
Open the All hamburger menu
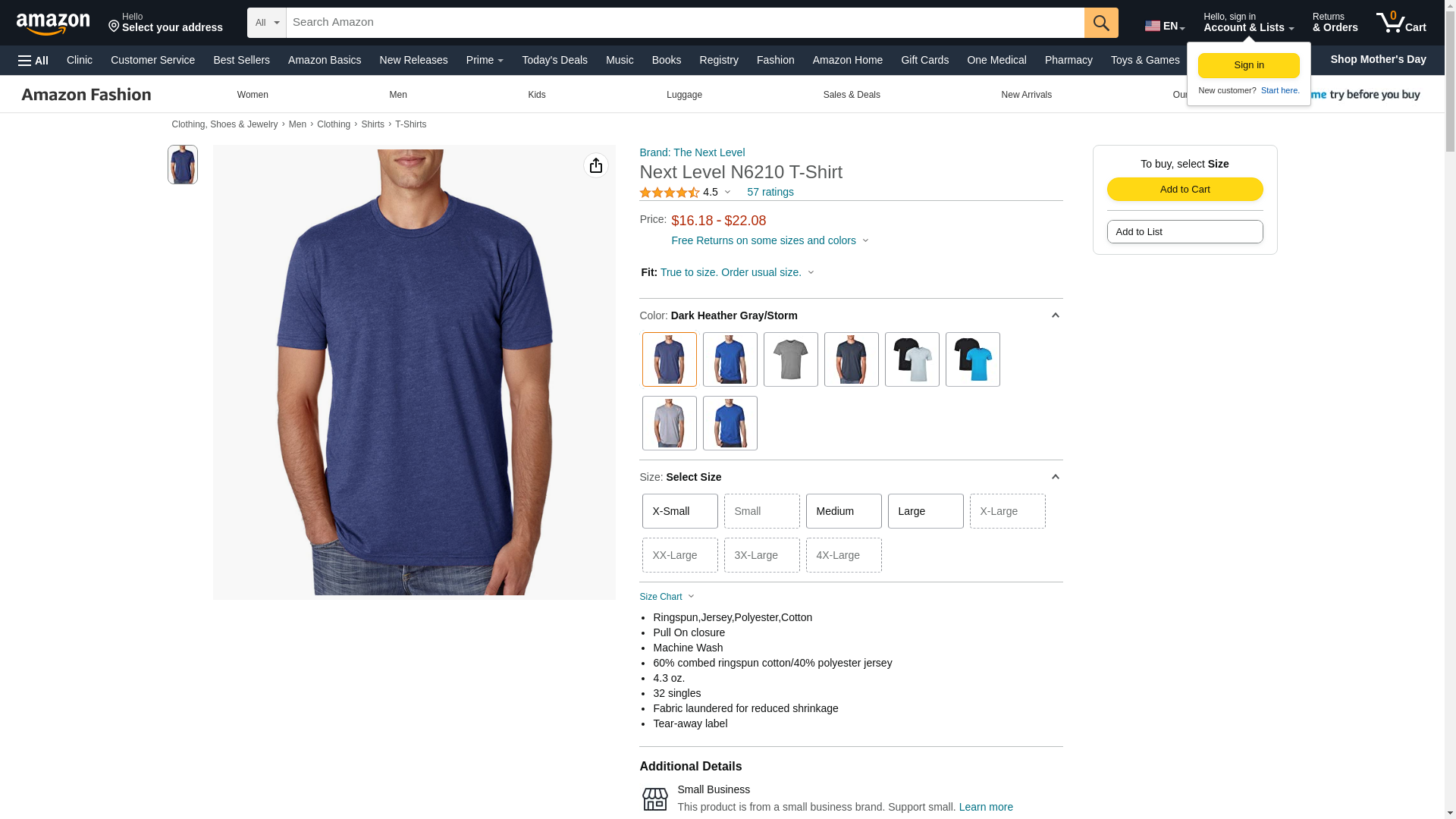coord(33,61)
